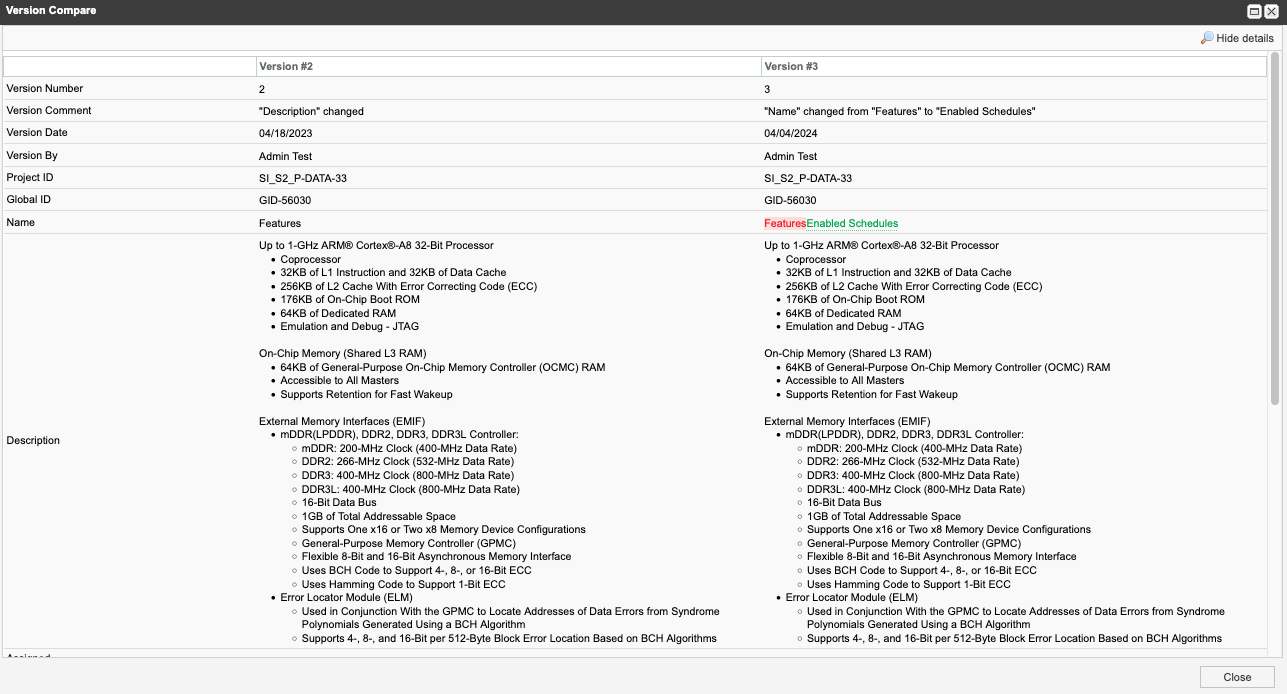Click 'Up to 1-GHz ARM' line in Version #3
The image size is (1287, 694).
pos(881,246)
